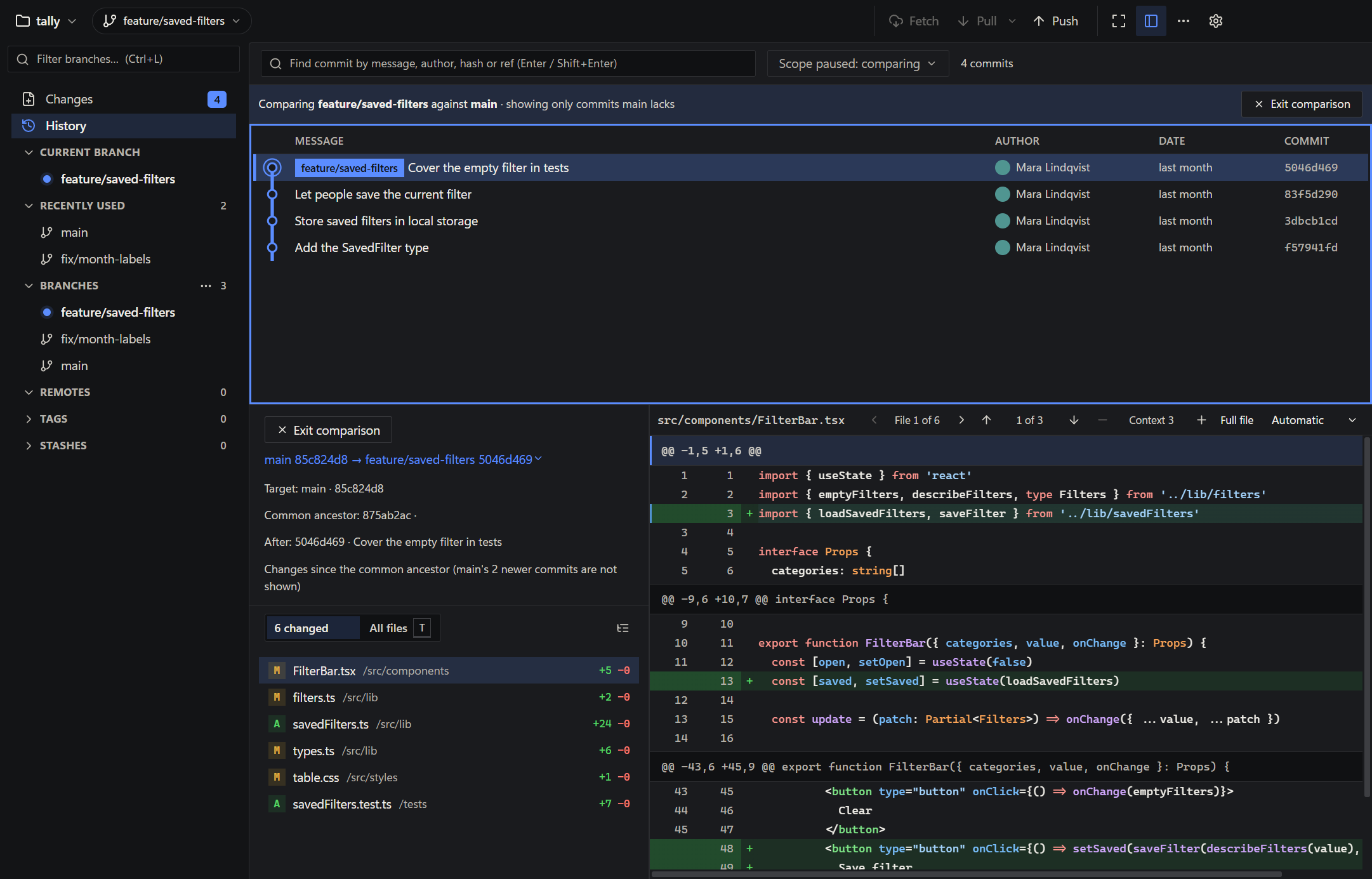Click commit hash 83f5d290
1372x879 pixels.
pyautogui.click(x=1310, y=194)
